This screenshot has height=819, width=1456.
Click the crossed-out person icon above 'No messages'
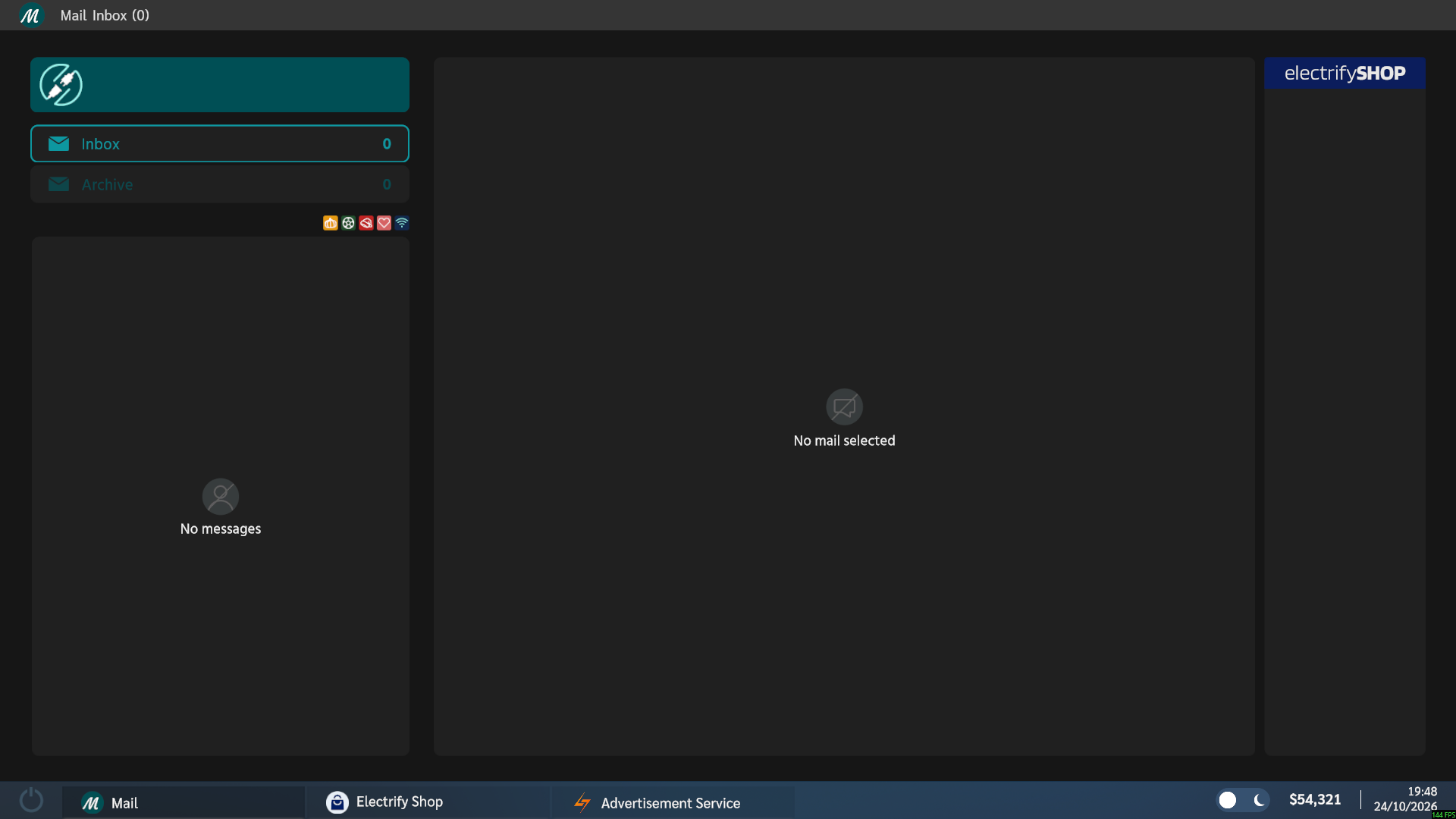click(x=221, y=497)
